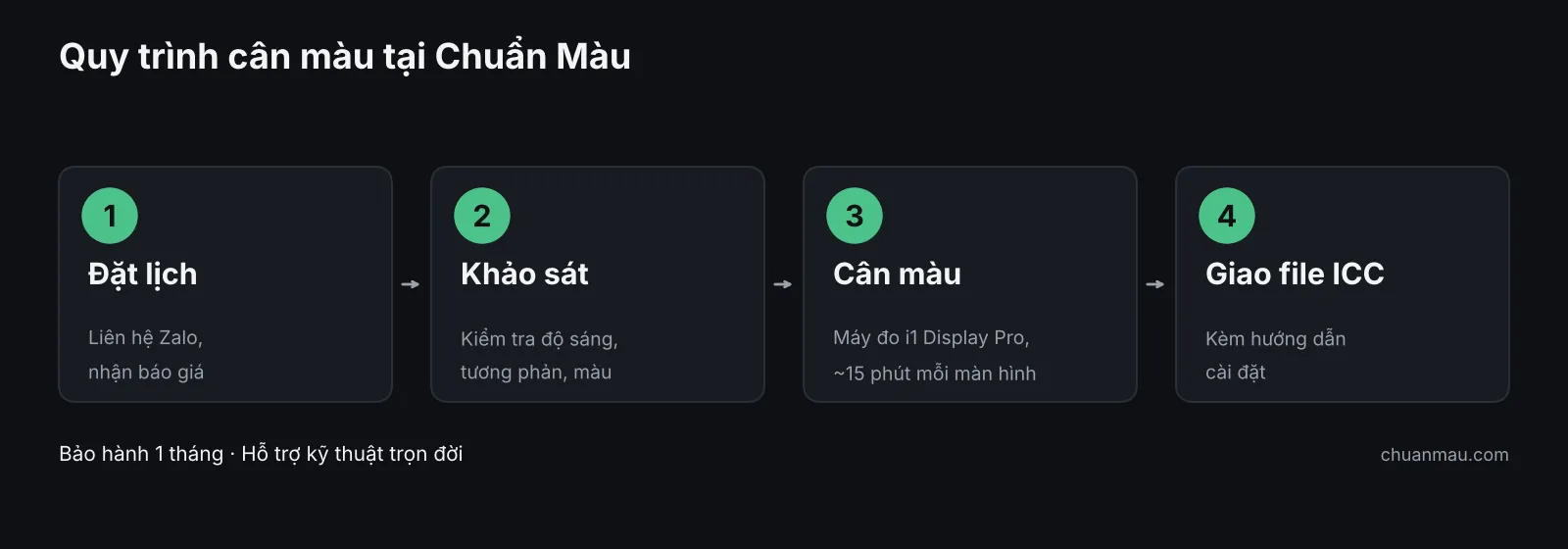Click the green number 3 circle
The image size is (1568, 549).
pyautogui.click(x=855, y=216)
